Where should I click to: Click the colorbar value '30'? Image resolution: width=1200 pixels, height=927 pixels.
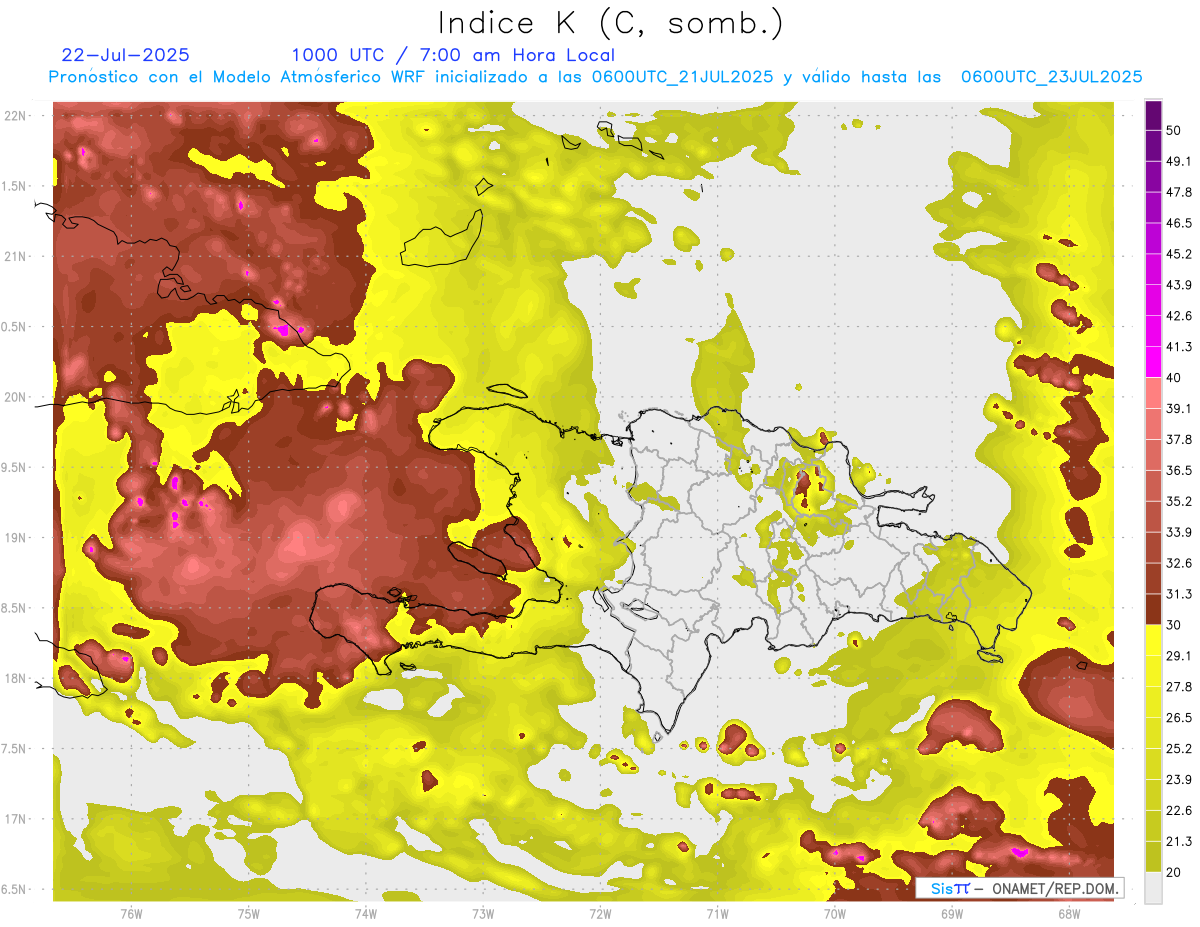(1175, 625)
